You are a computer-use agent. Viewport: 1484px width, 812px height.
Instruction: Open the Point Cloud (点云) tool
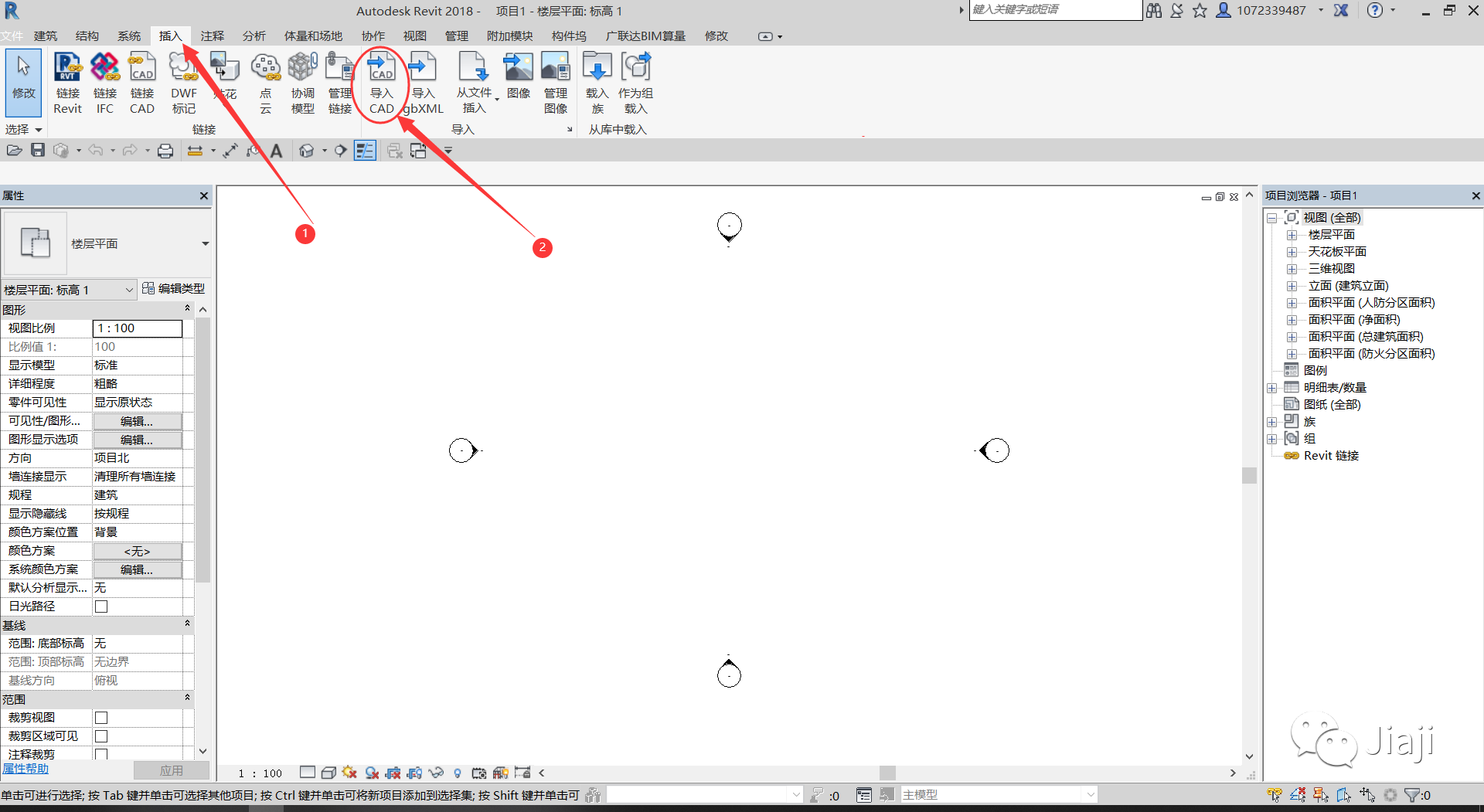pos(266,83)
